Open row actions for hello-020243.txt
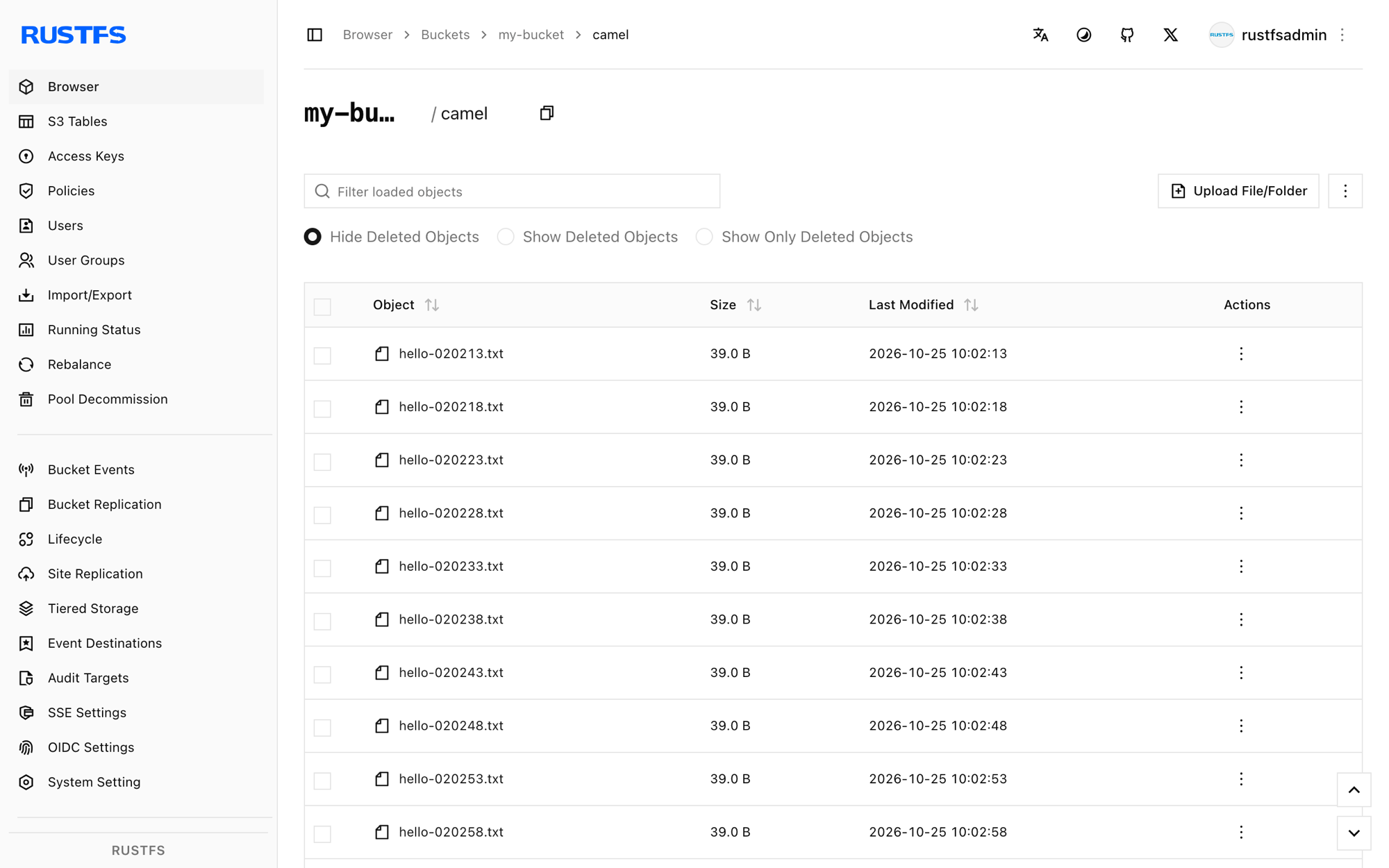Screen dimensions: 1389x868 coord(1241,672)
